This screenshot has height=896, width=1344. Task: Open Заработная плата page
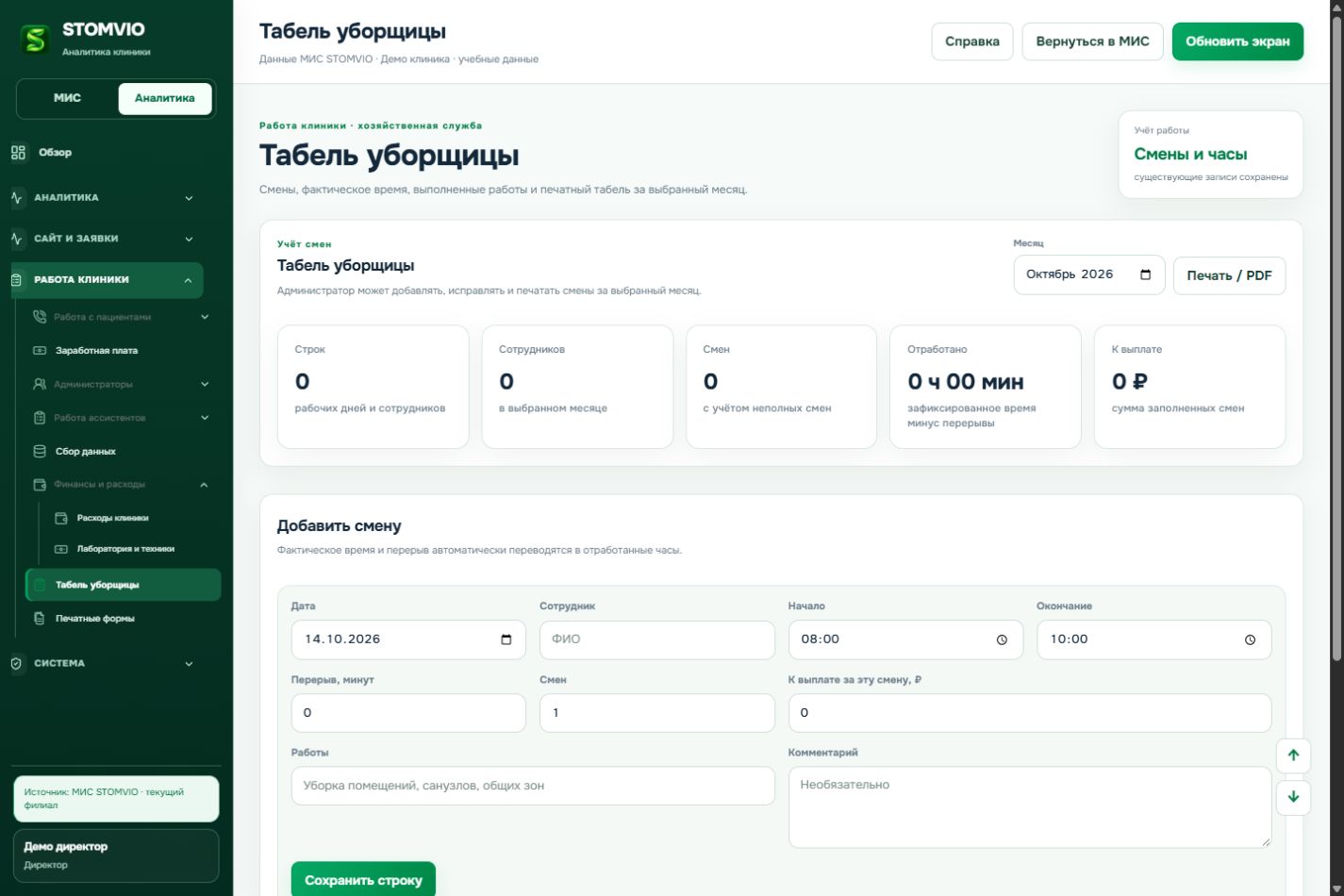click(124, 350)
